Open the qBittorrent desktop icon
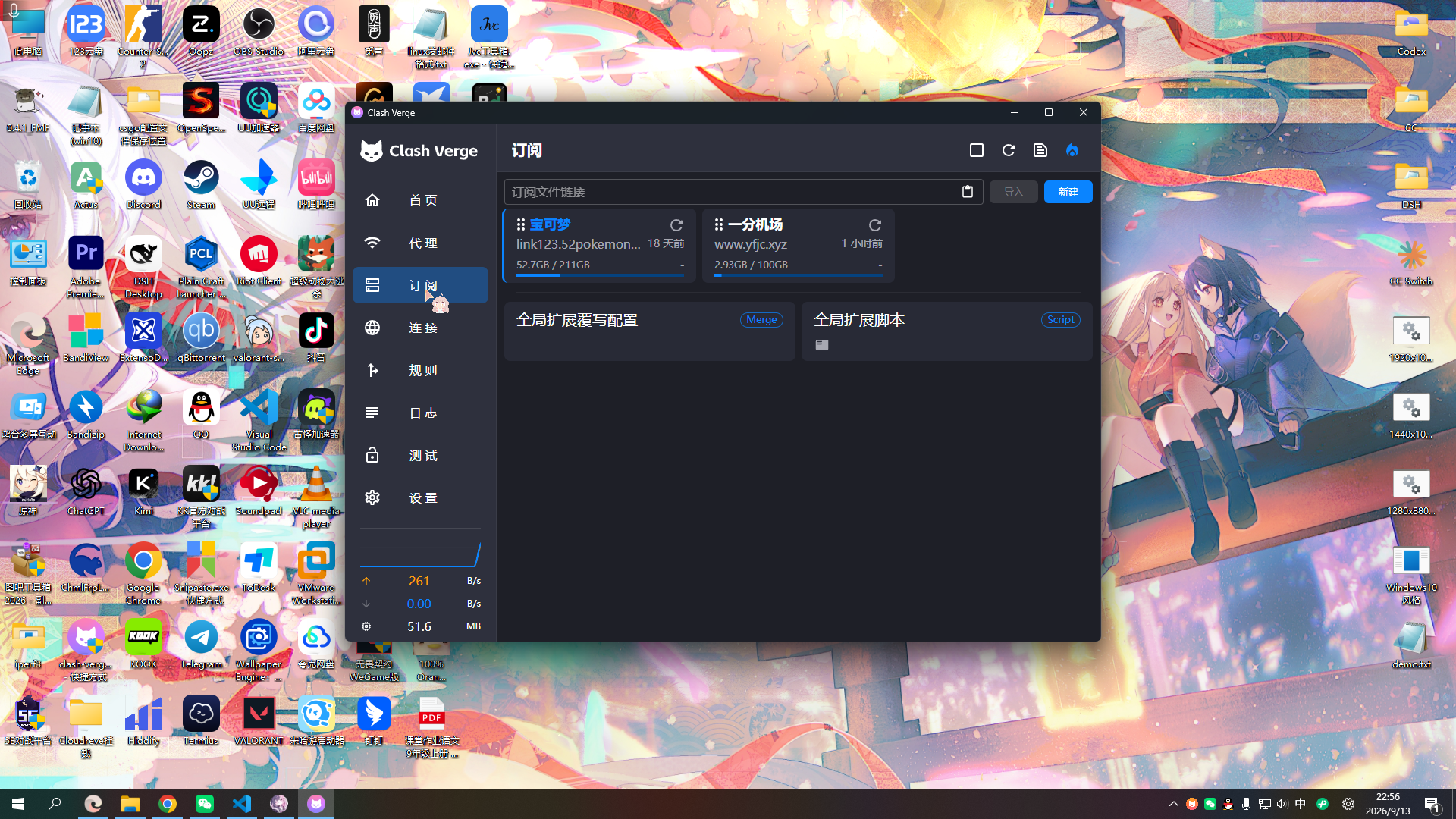This screenshot has height=819, width=1456. coord(201,338)
